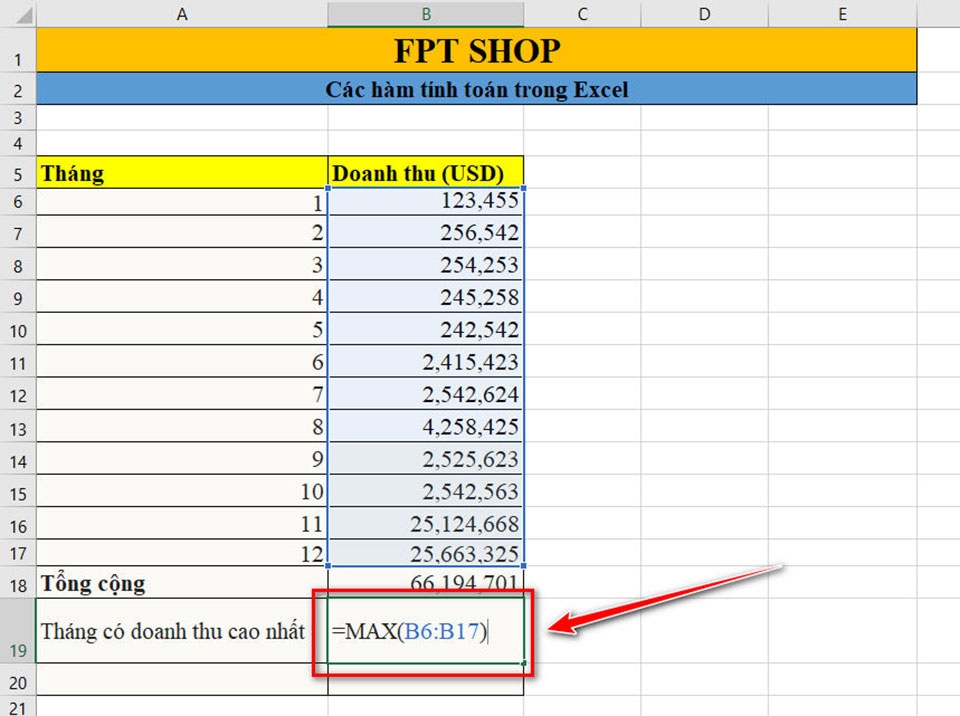Image resolution: width=960 pixels, height=716 pixels.
Task: Click the 'Doanh thu (USD)' header cell
Action: (x=426, y=172)
